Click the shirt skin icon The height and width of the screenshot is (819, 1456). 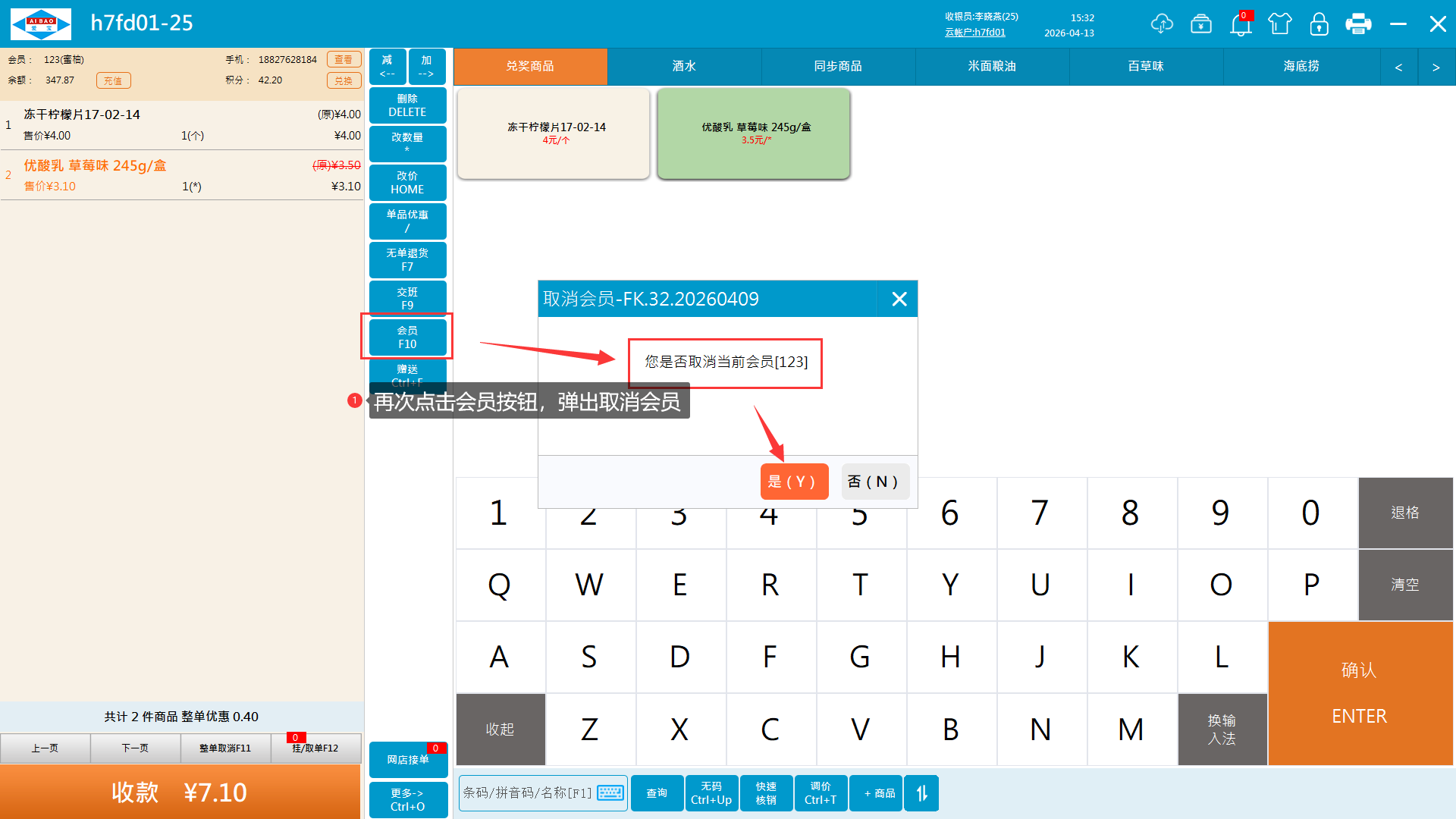(x=1280, y=24)
